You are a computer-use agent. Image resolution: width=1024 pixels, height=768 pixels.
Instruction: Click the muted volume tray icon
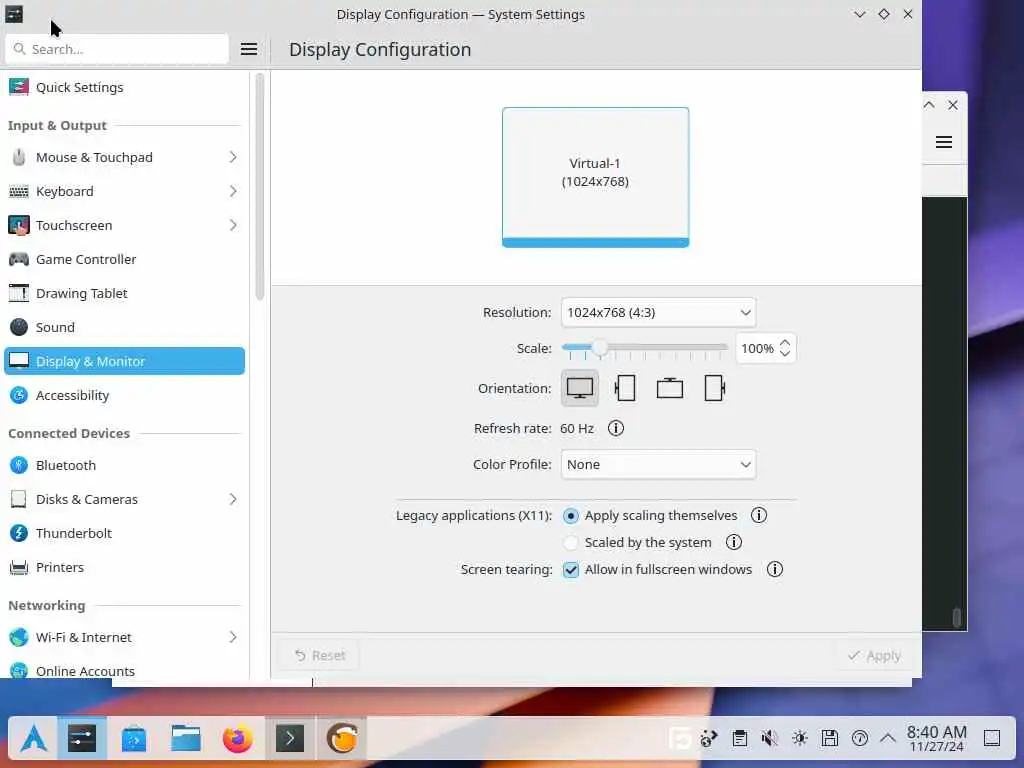[770, 739]
